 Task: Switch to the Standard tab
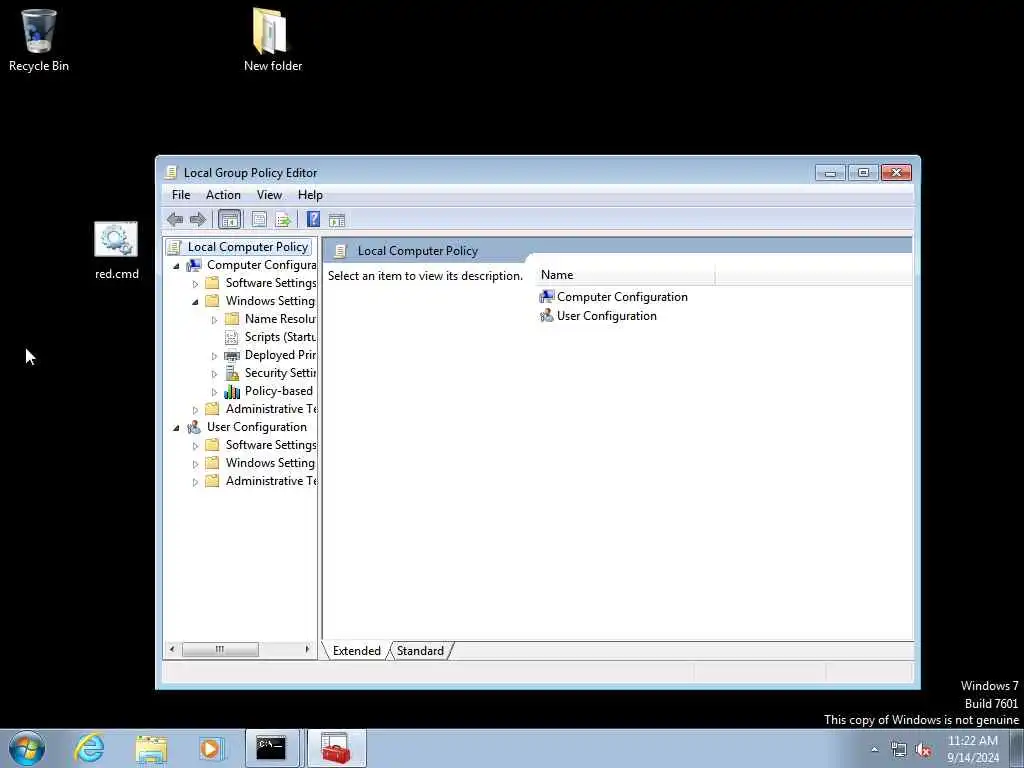[420, 650]
